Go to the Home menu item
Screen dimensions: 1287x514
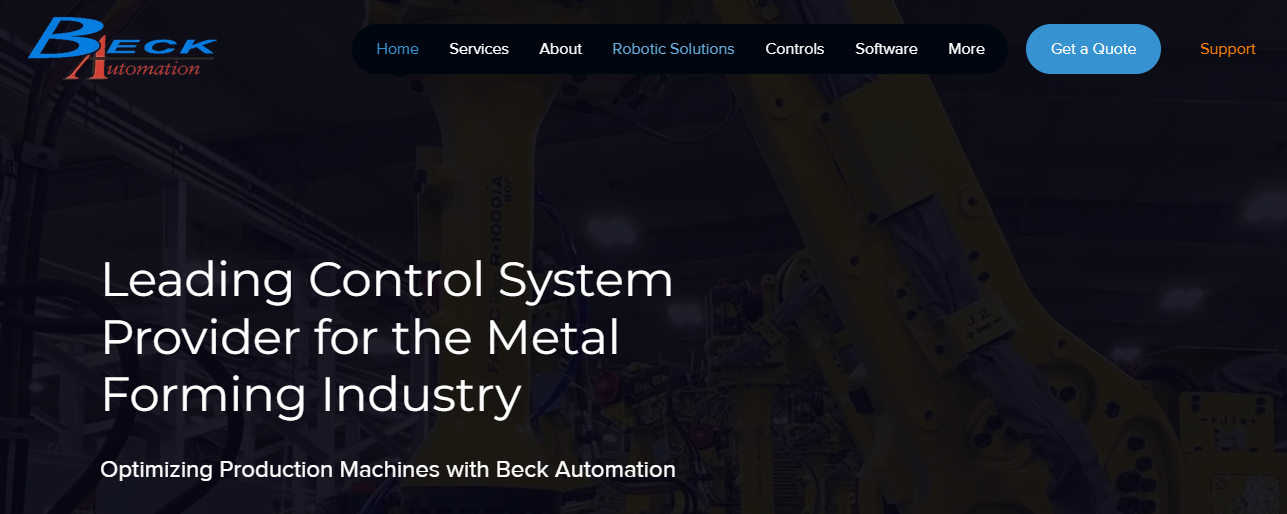coord(397,49)
